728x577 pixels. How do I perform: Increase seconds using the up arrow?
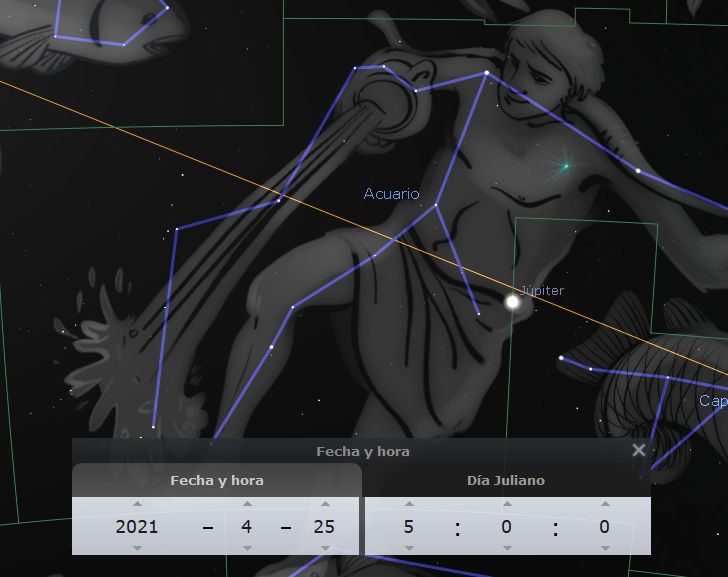tap(604, 503)
